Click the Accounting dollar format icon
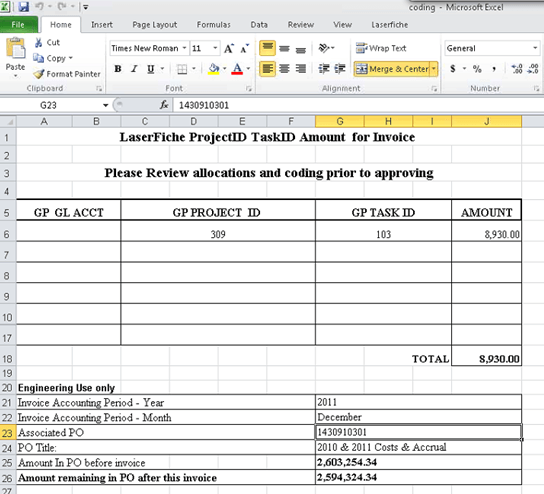This screenshot has height=494, width=544. point(453,69)
